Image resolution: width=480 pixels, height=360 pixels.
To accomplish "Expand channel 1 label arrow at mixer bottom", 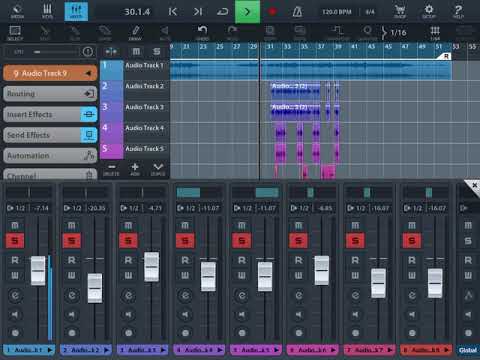I will click(x=50, y=350).
